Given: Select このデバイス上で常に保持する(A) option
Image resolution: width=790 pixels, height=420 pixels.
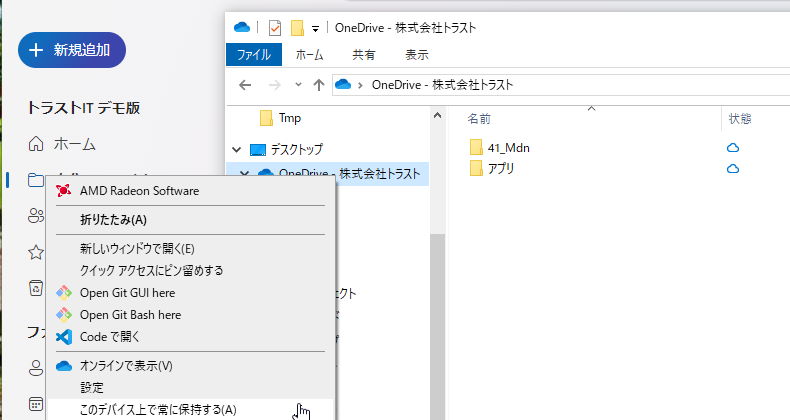Looking at the screenshot, I should (x=158, y=409).
